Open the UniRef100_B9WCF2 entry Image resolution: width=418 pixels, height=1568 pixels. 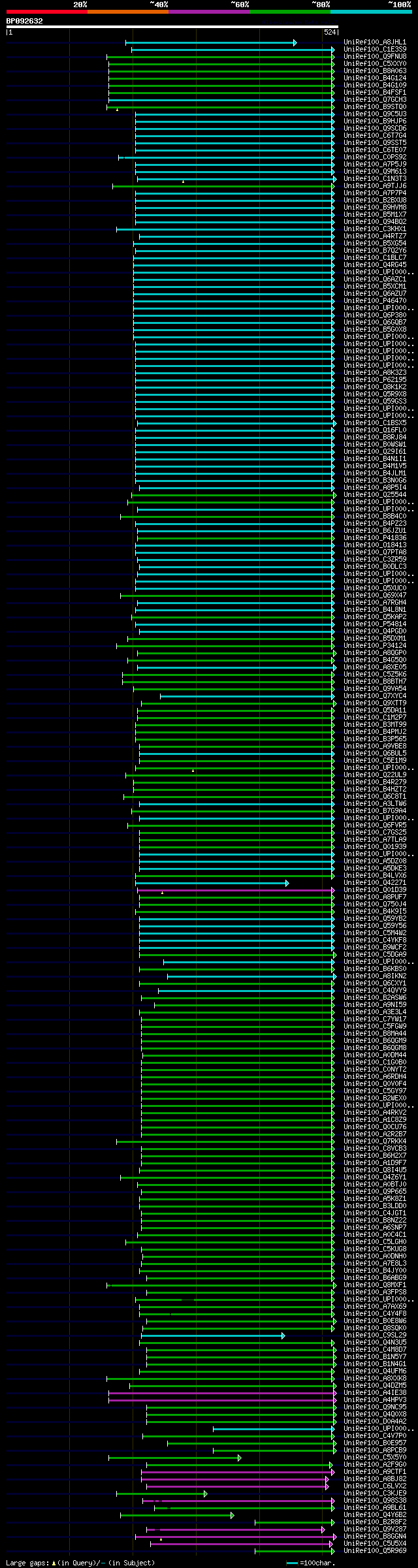[375, 948]
